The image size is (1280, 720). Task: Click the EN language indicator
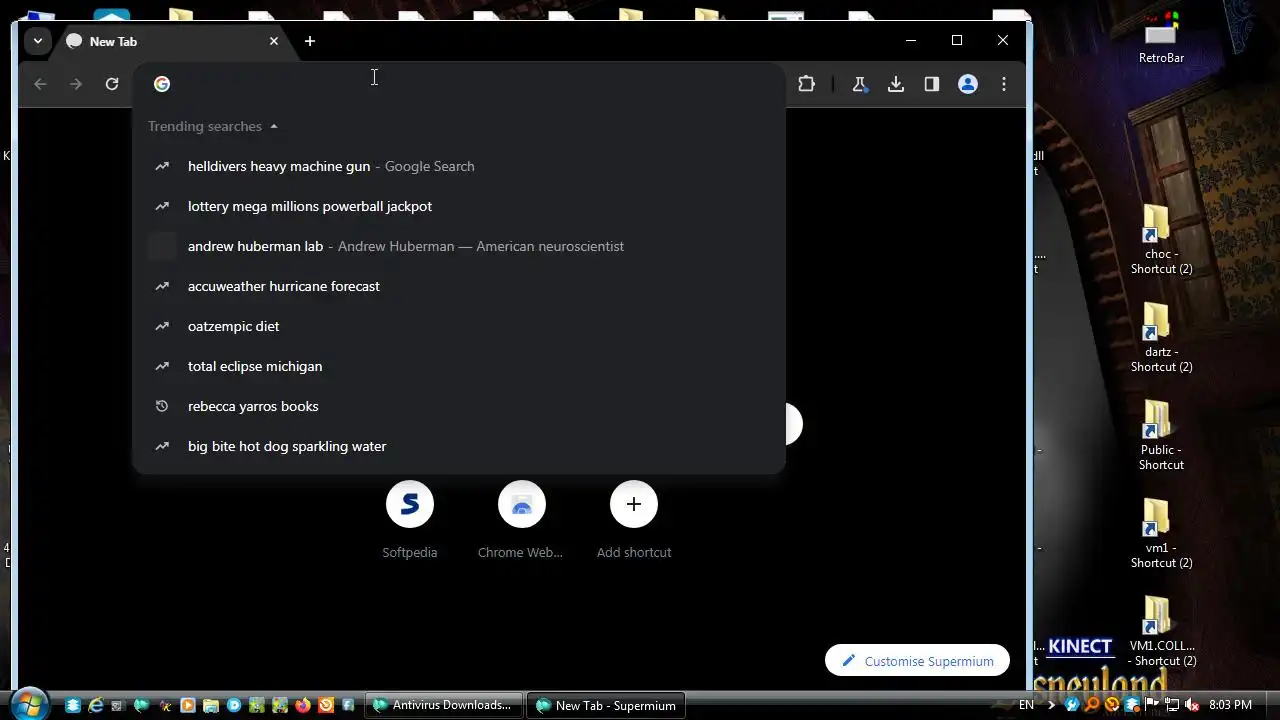1026,705
